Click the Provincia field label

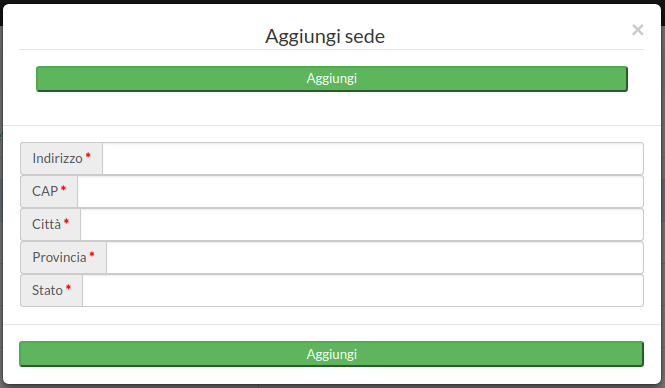59,257
